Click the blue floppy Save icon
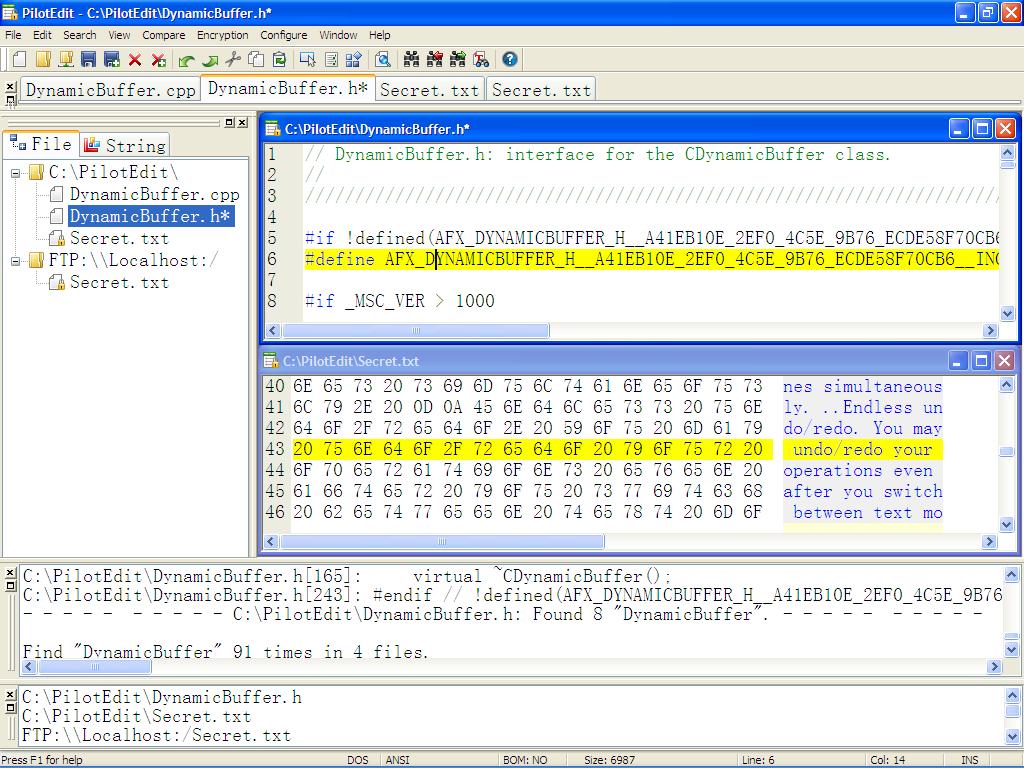This screenshot has width=1024, height=768. tap(88, 60)
